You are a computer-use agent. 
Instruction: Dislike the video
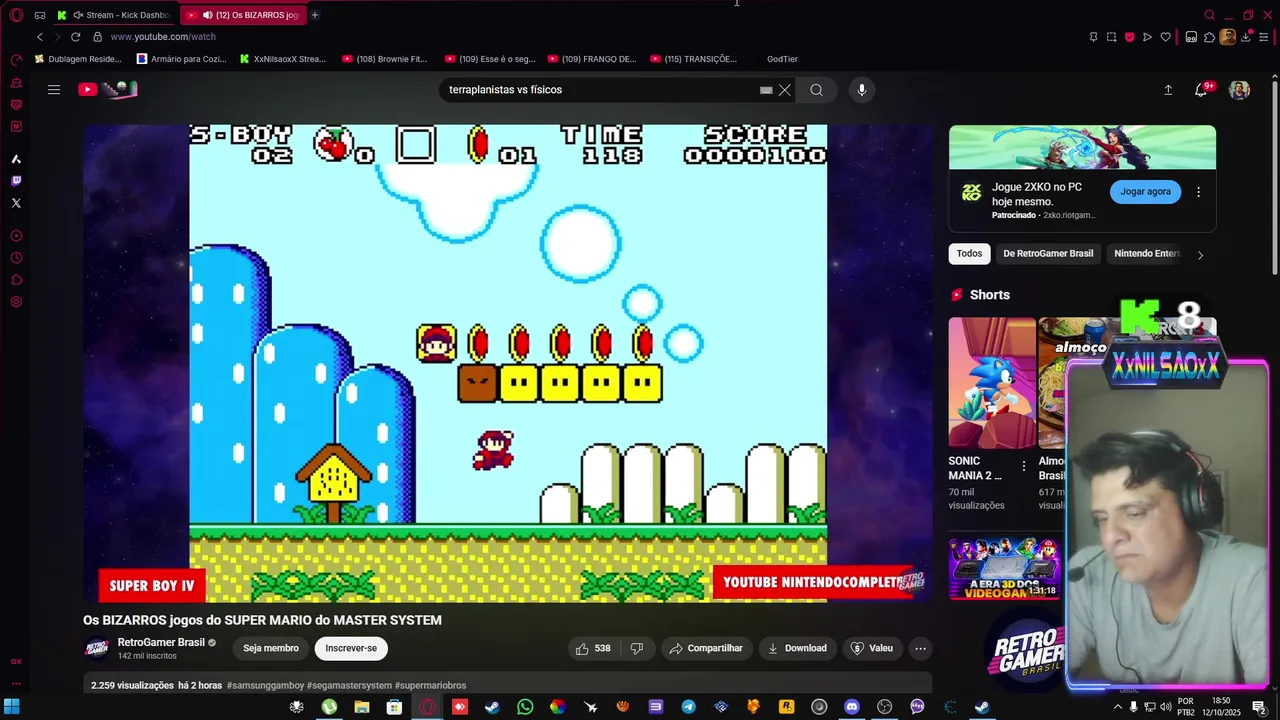(637, 648)
